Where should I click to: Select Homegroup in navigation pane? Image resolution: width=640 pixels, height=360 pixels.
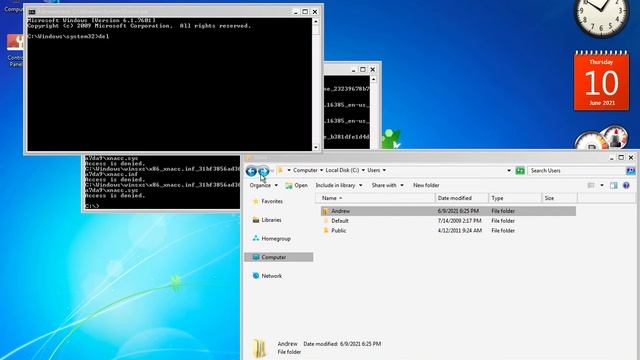276,238
